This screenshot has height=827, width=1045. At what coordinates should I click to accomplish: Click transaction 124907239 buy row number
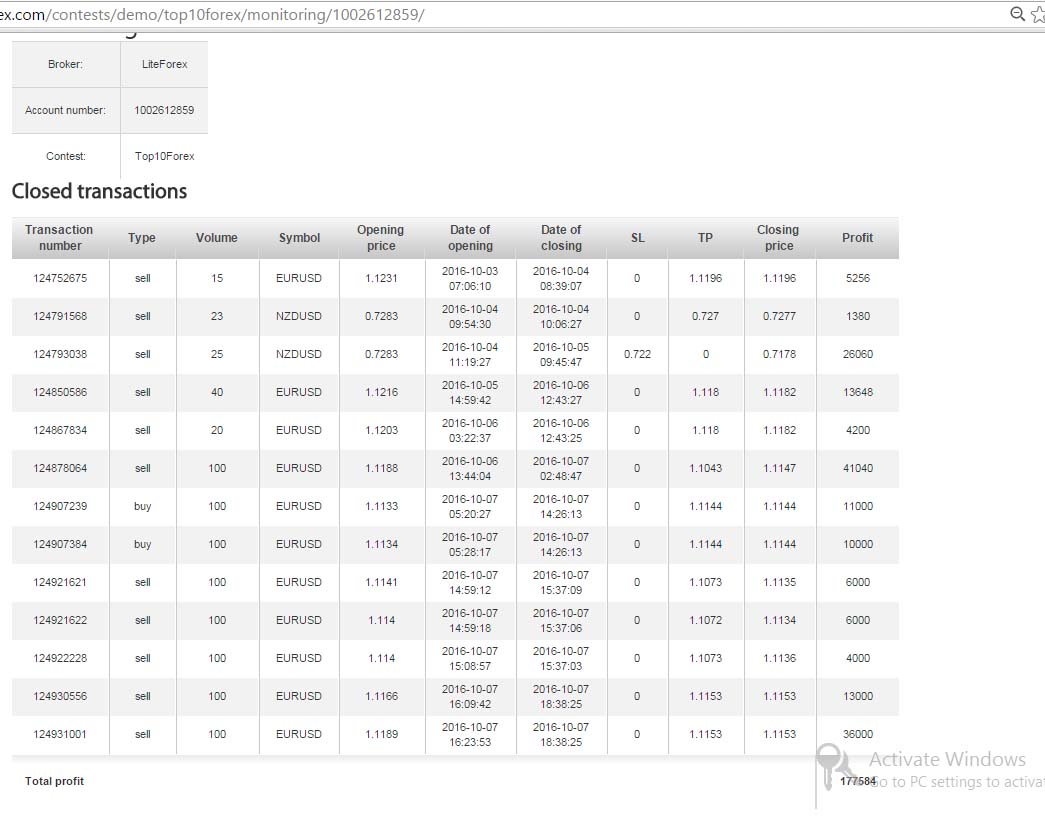[x=60, y=506]
